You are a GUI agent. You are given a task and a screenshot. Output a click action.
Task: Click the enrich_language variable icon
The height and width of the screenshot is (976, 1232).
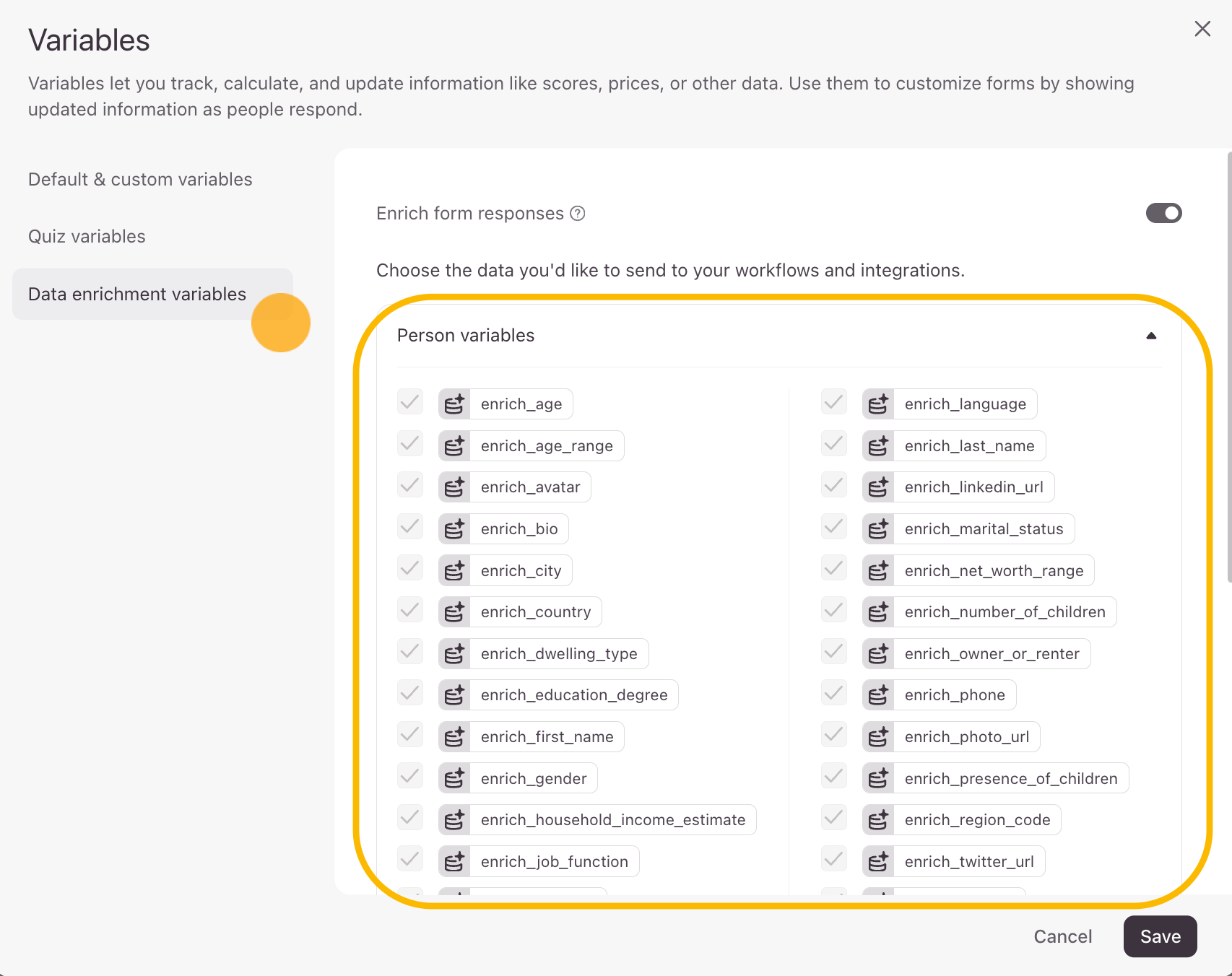(x=878, y=404)
